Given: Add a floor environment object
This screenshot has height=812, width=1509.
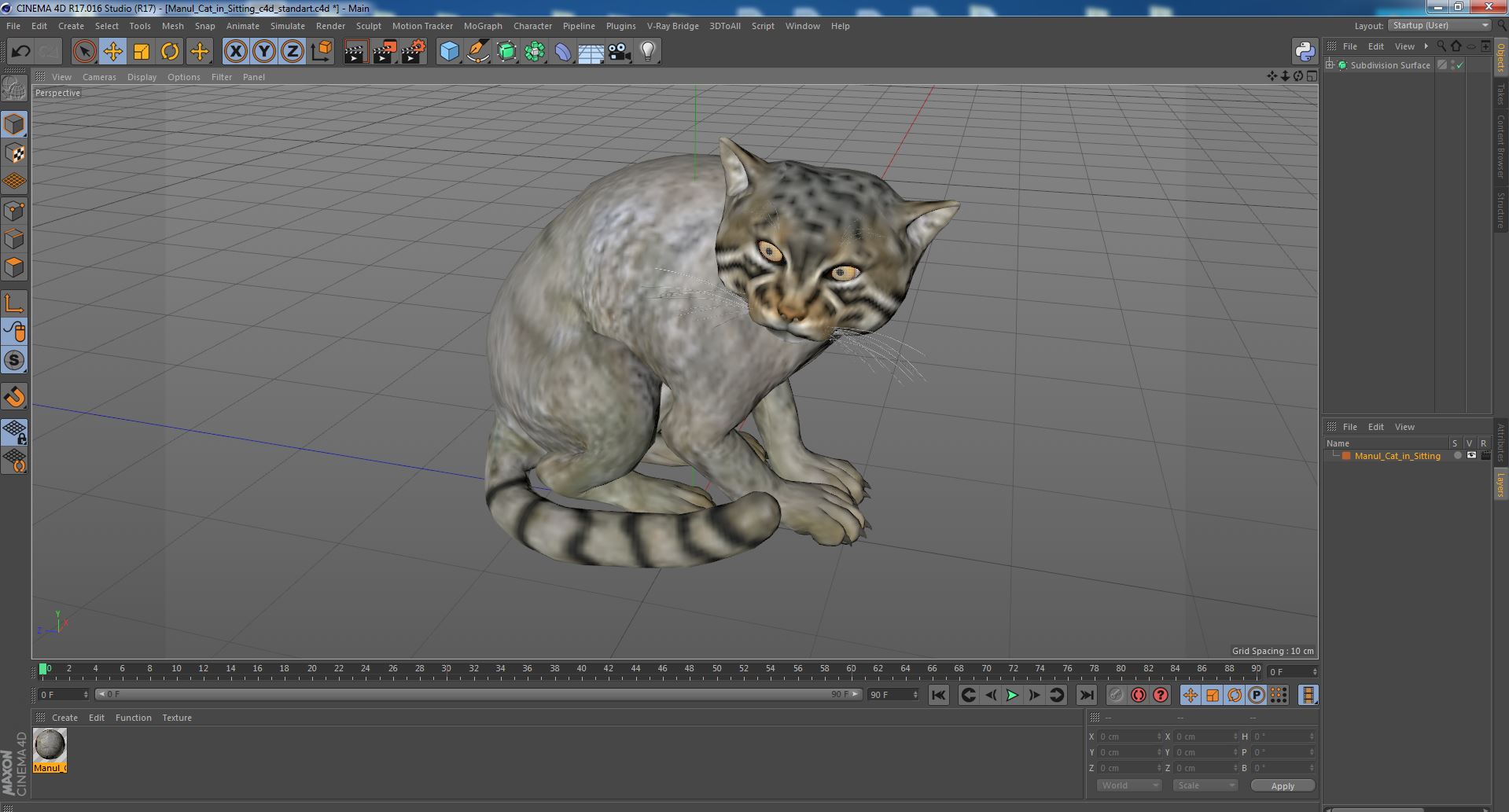Looking at the screenshot, I should point(591,52).
